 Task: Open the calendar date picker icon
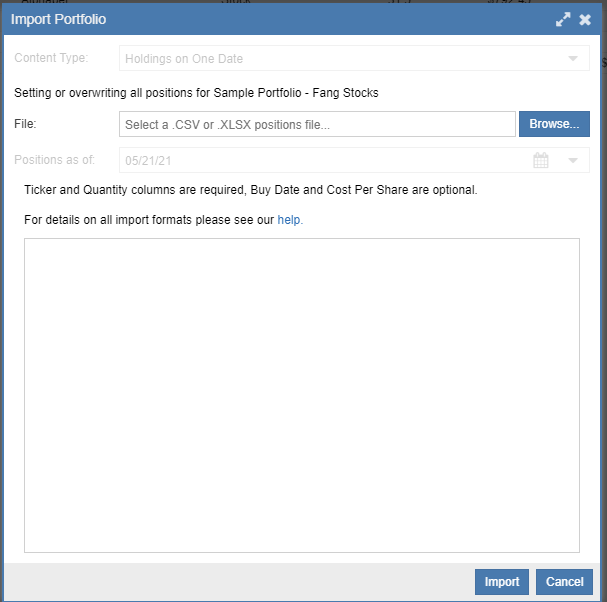point(541,160)
